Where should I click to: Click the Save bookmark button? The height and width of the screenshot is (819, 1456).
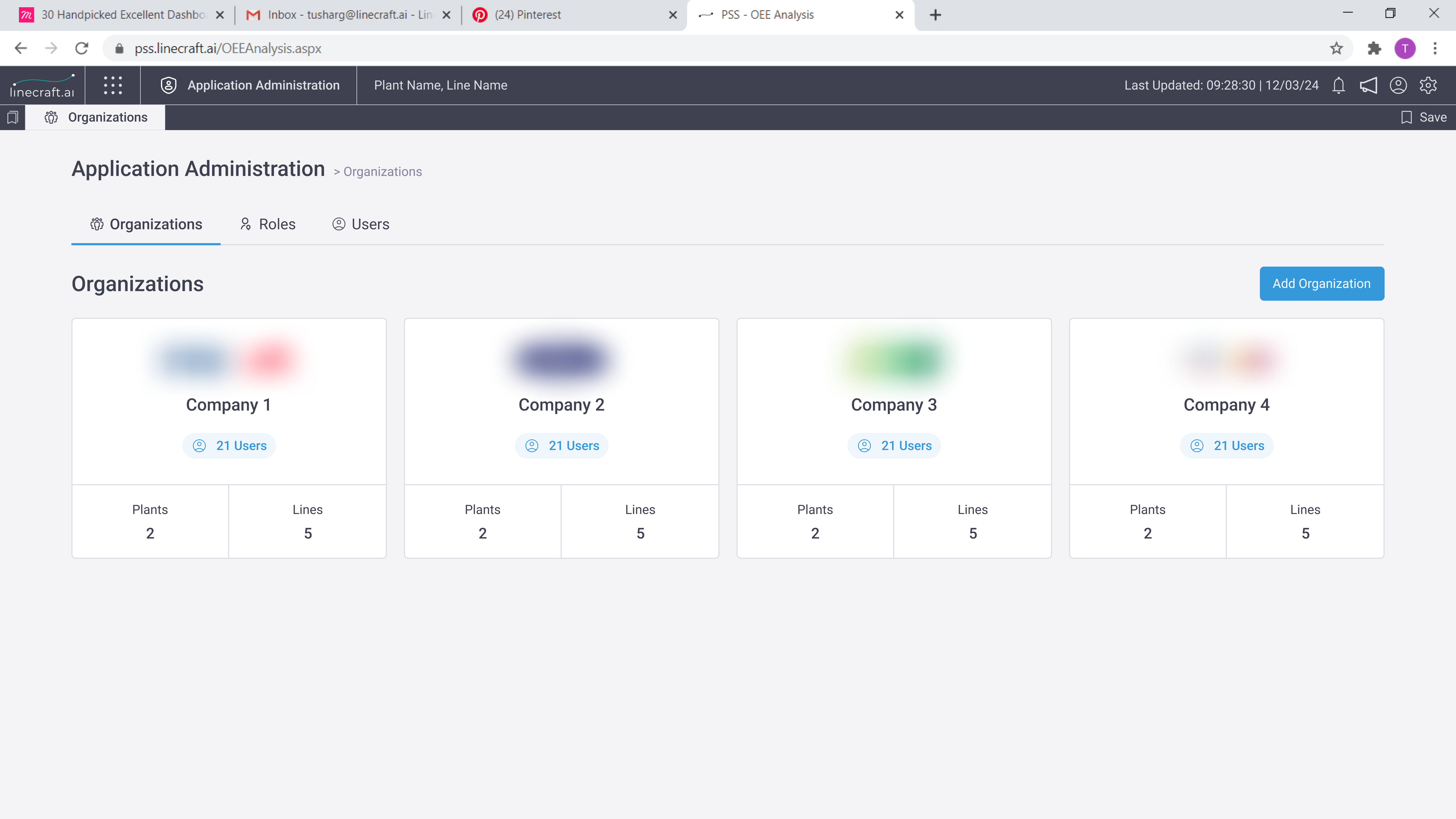pyautogui.click(x=1423, y=117)
